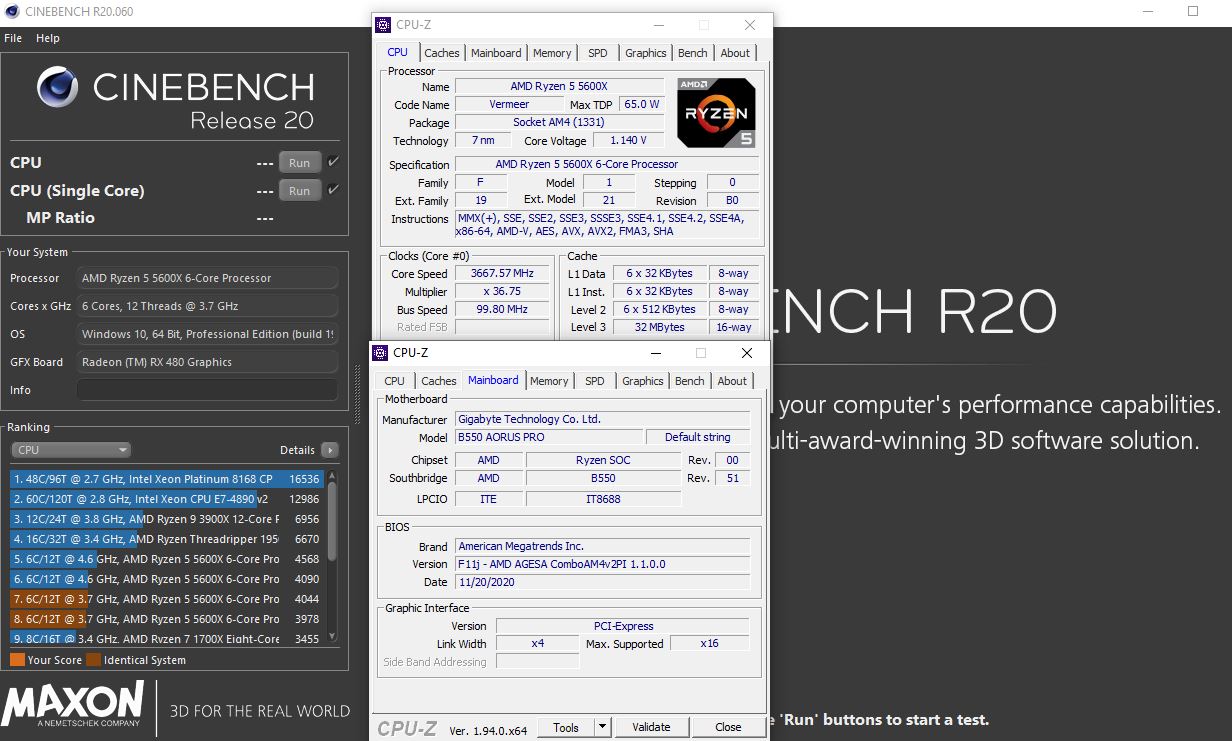Open Graphics tab in upper CPU-Z window
This screenshot has height=741, width=1232.
[x=645, y=53]
